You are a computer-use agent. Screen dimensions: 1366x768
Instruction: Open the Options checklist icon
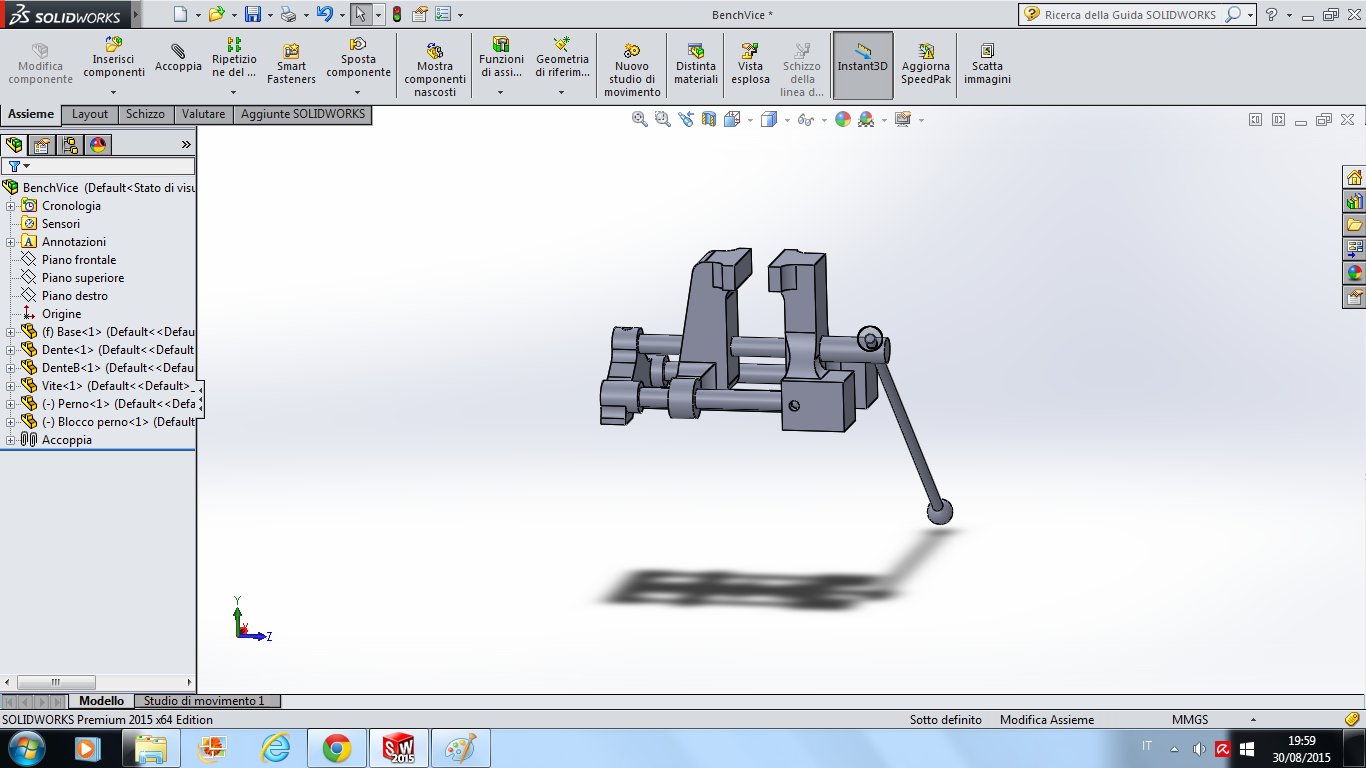pos(443,14)
